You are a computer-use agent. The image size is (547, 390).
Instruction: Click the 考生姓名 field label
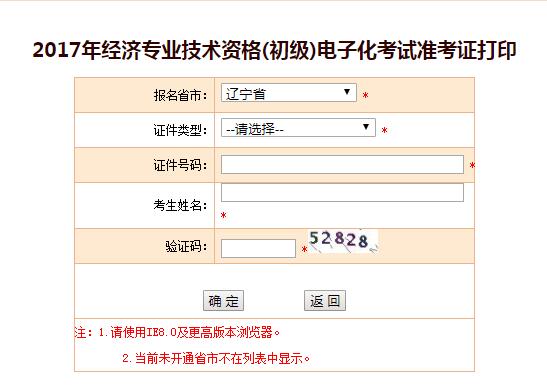180,205
